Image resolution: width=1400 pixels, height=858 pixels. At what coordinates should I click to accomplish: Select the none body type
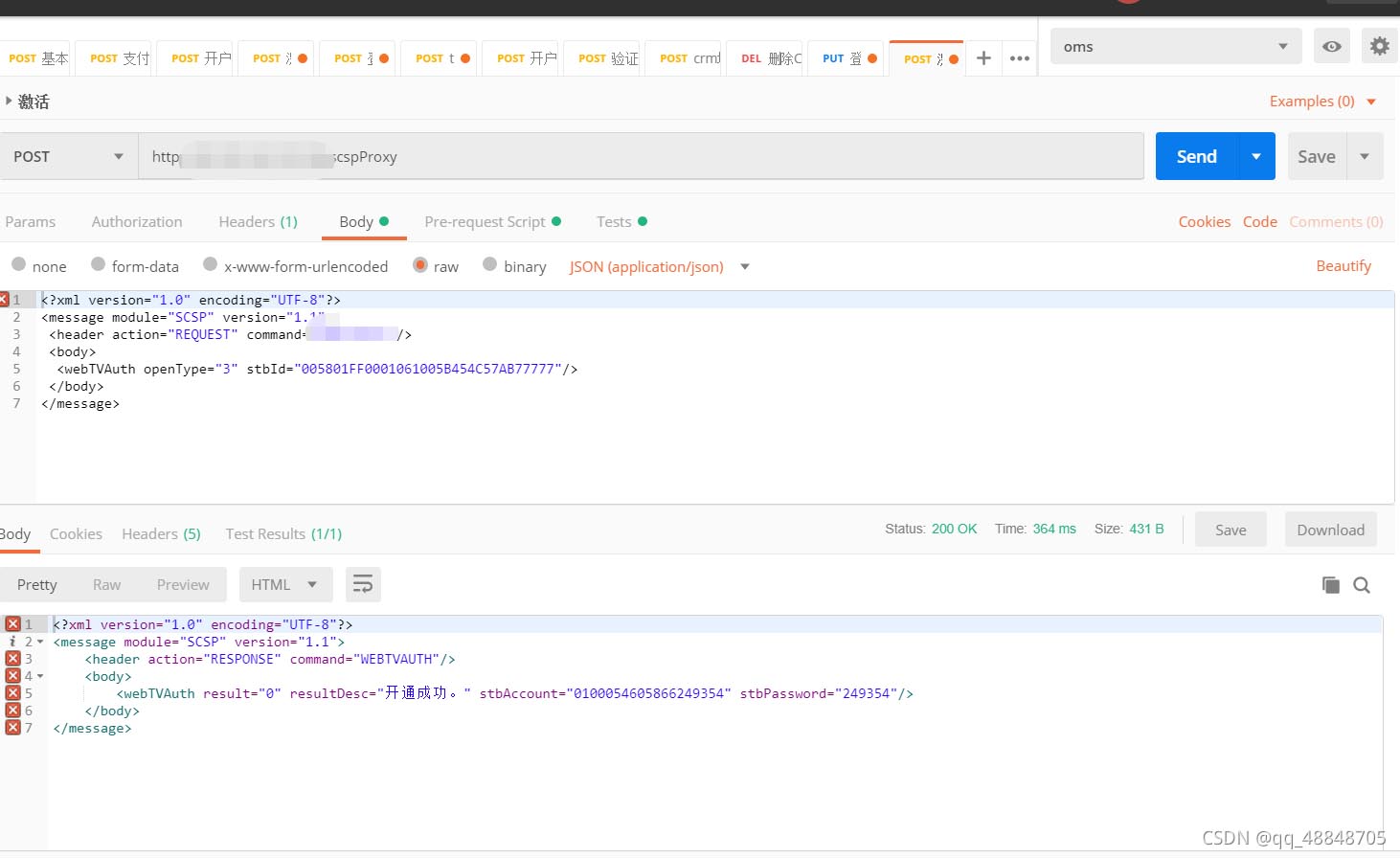[19, 264]
